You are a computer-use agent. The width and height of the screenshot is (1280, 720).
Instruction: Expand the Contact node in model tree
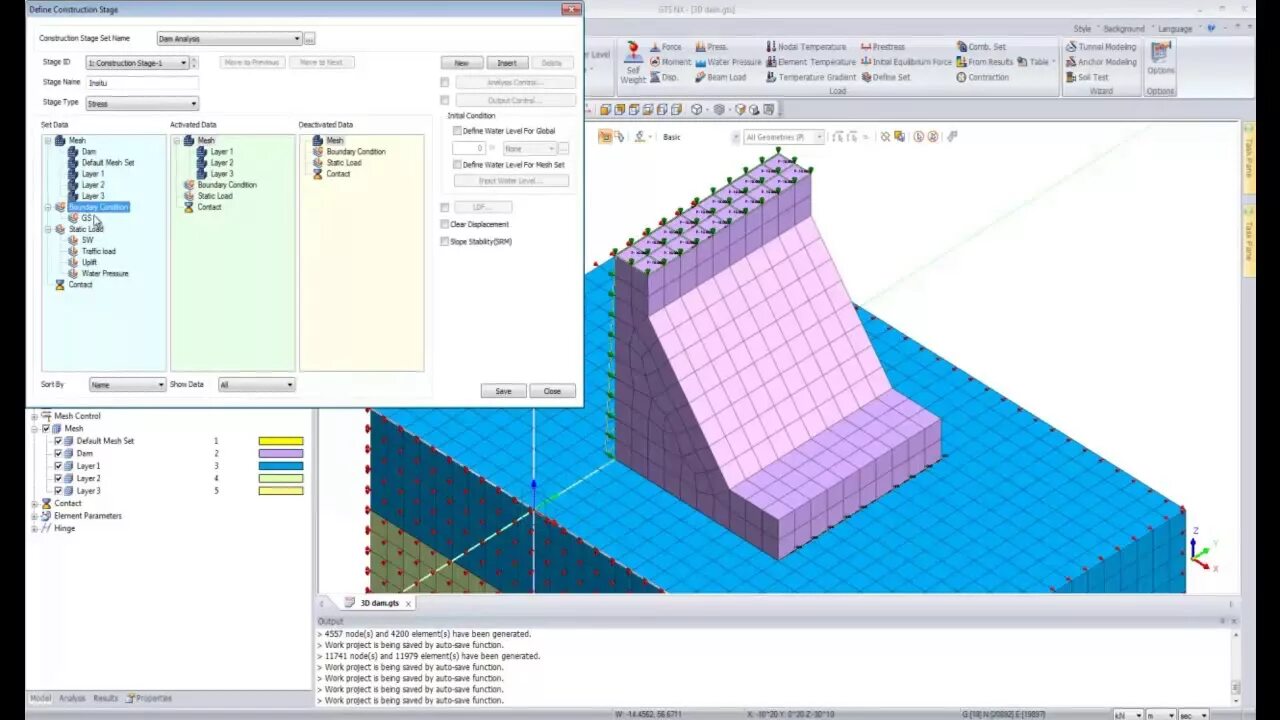pyautogui.click(x=34, y=504)
